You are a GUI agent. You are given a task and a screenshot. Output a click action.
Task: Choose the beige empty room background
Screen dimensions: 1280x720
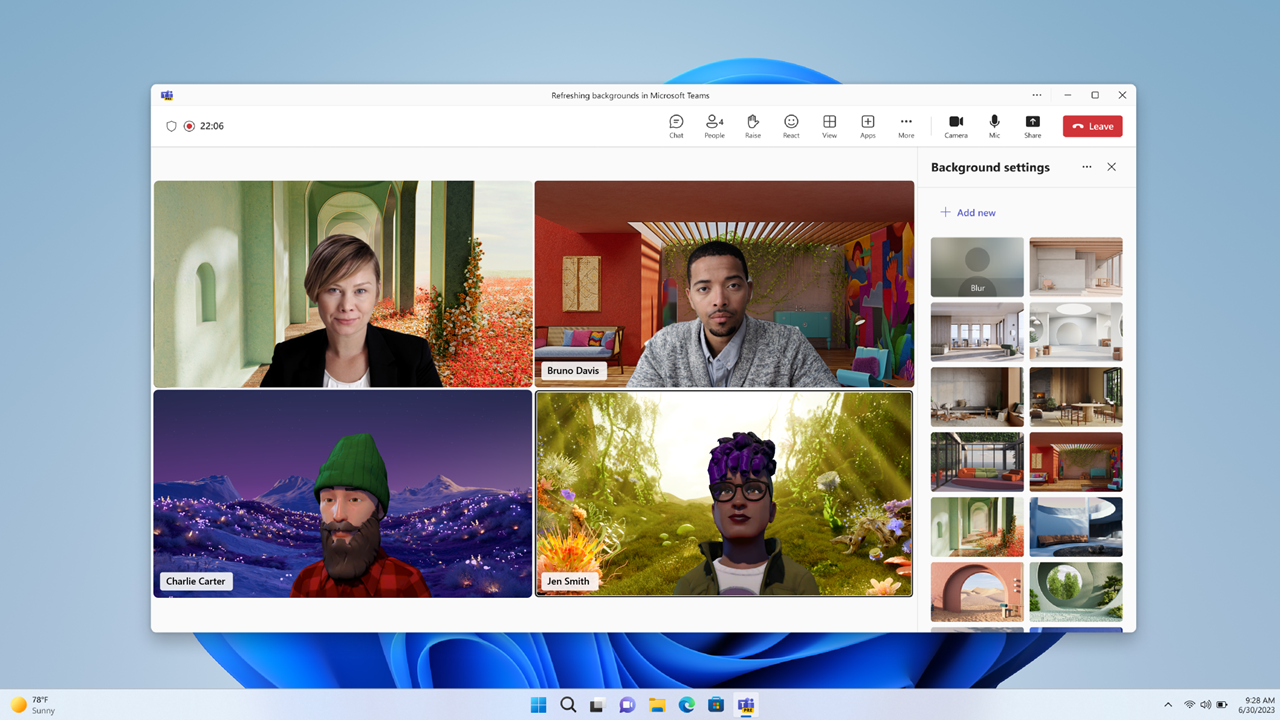point(1076,267)
